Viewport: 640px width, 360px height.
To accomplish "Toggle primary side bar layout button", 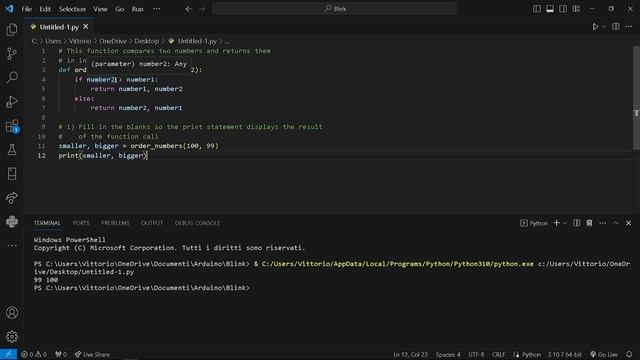I will tap(537, 9).
